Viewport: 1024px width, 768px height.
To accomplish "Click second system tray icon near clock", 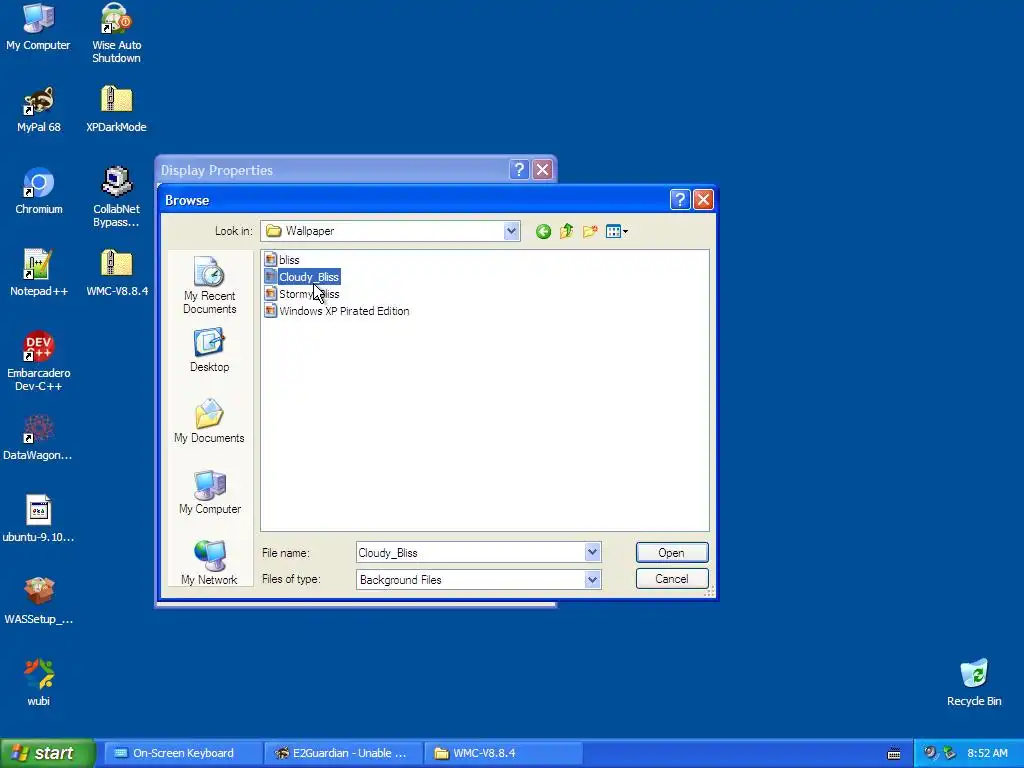I will 949,753.
